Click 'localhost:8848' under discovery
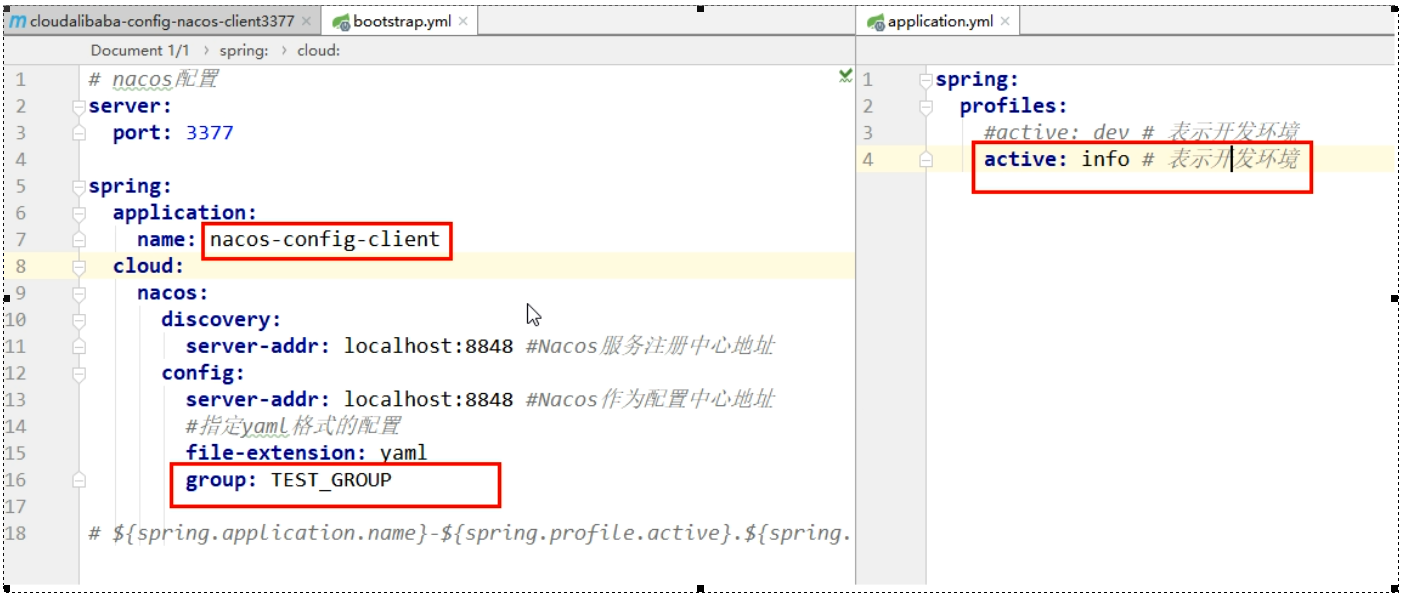 428,346
